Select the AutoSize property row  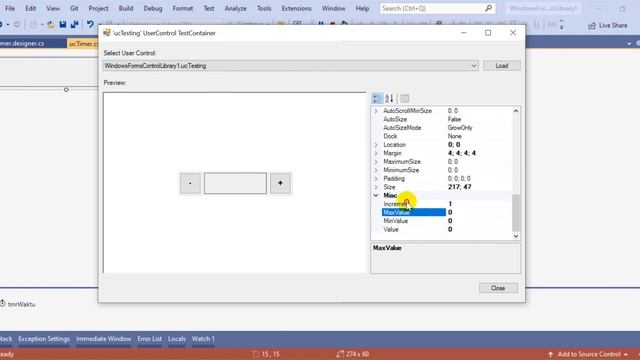point(446,119)
